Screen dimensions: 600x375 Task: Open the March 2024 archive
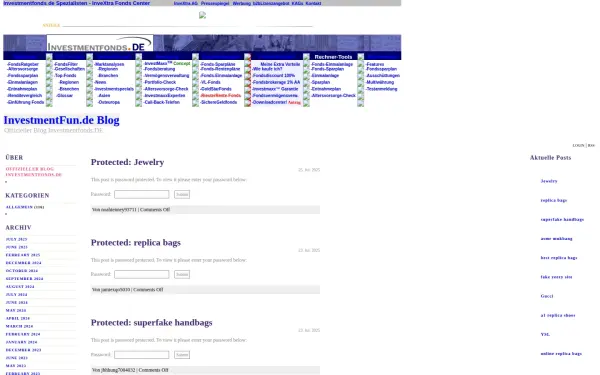pos(19,326)
